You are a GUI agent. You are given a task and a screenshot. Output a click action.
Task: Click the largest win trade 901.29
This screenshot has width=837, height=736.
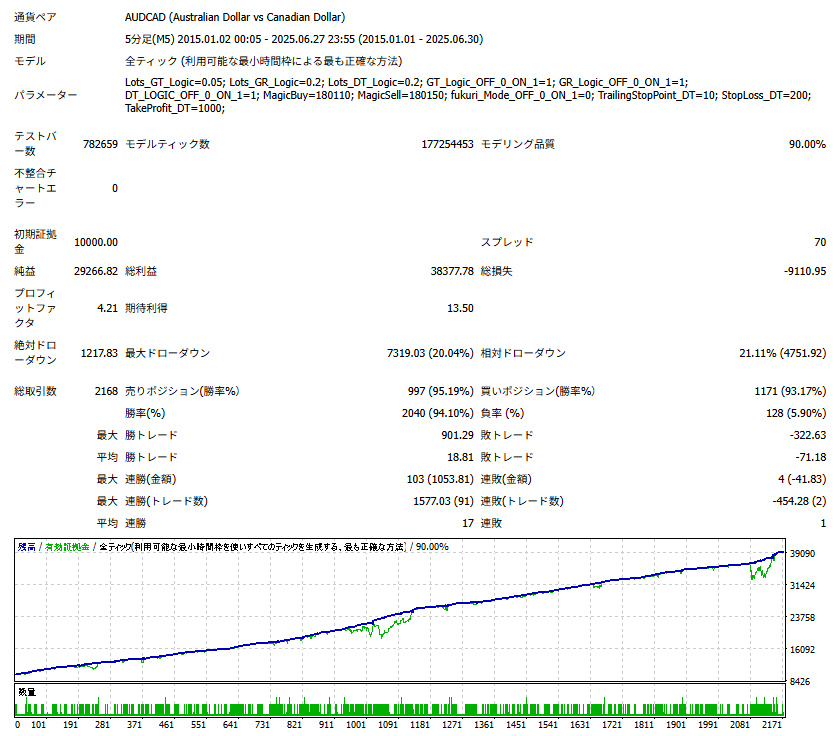pyautogui.click(x=457, y=435)
